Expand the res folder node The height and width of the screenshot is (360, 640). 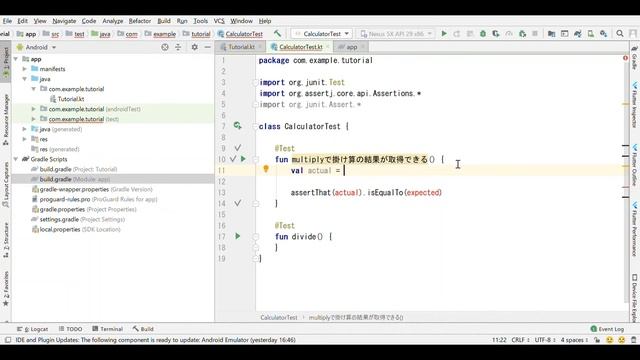[x=25, y=139]
